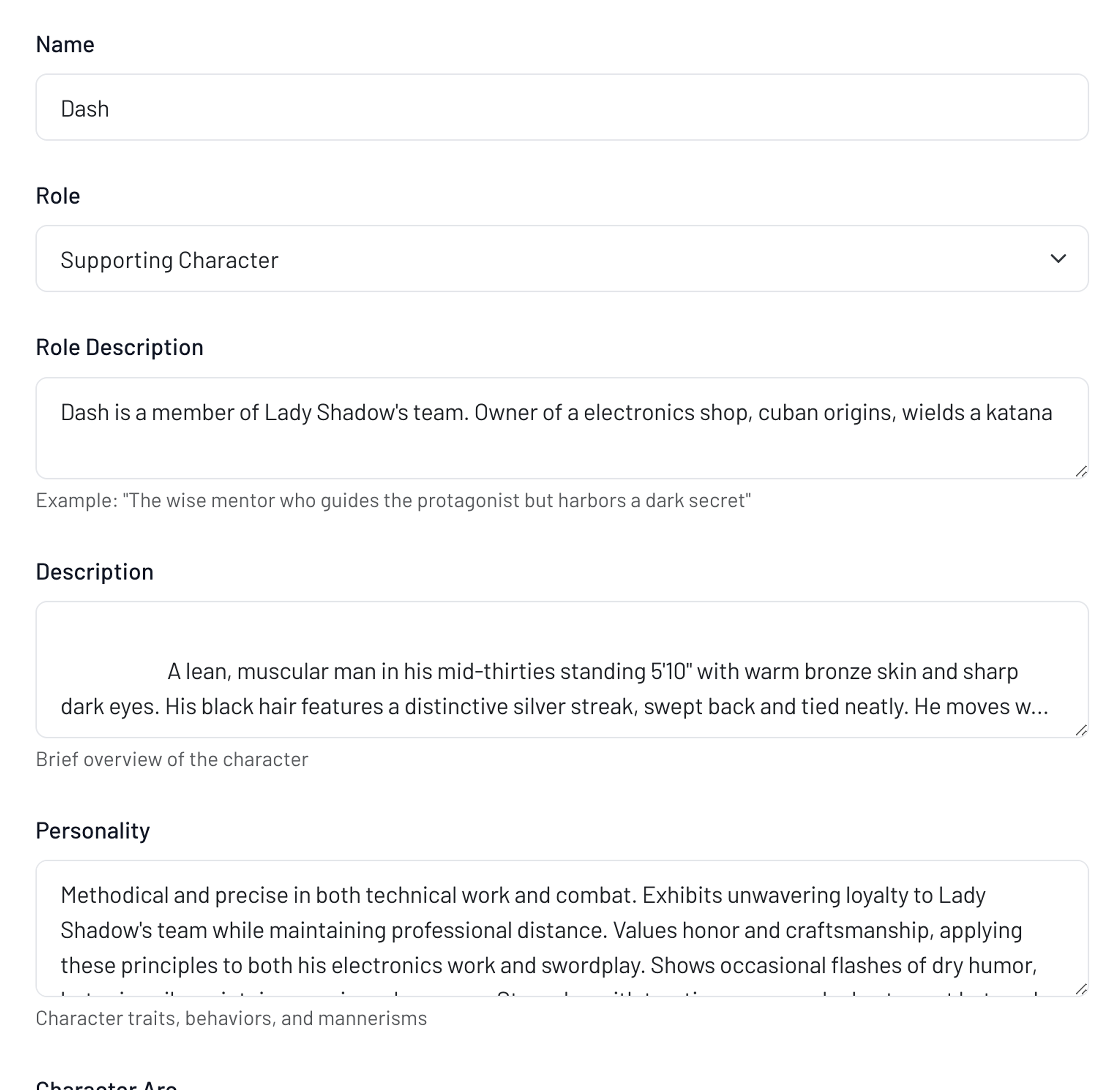Click the Personality field label
Screen dimensions: 1120x1090
pyautogui.click(x=93, y=830)
